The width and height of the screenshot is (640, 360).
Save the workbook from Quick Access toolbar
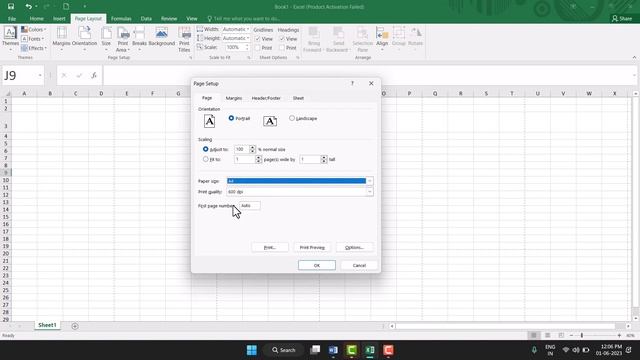11,7
